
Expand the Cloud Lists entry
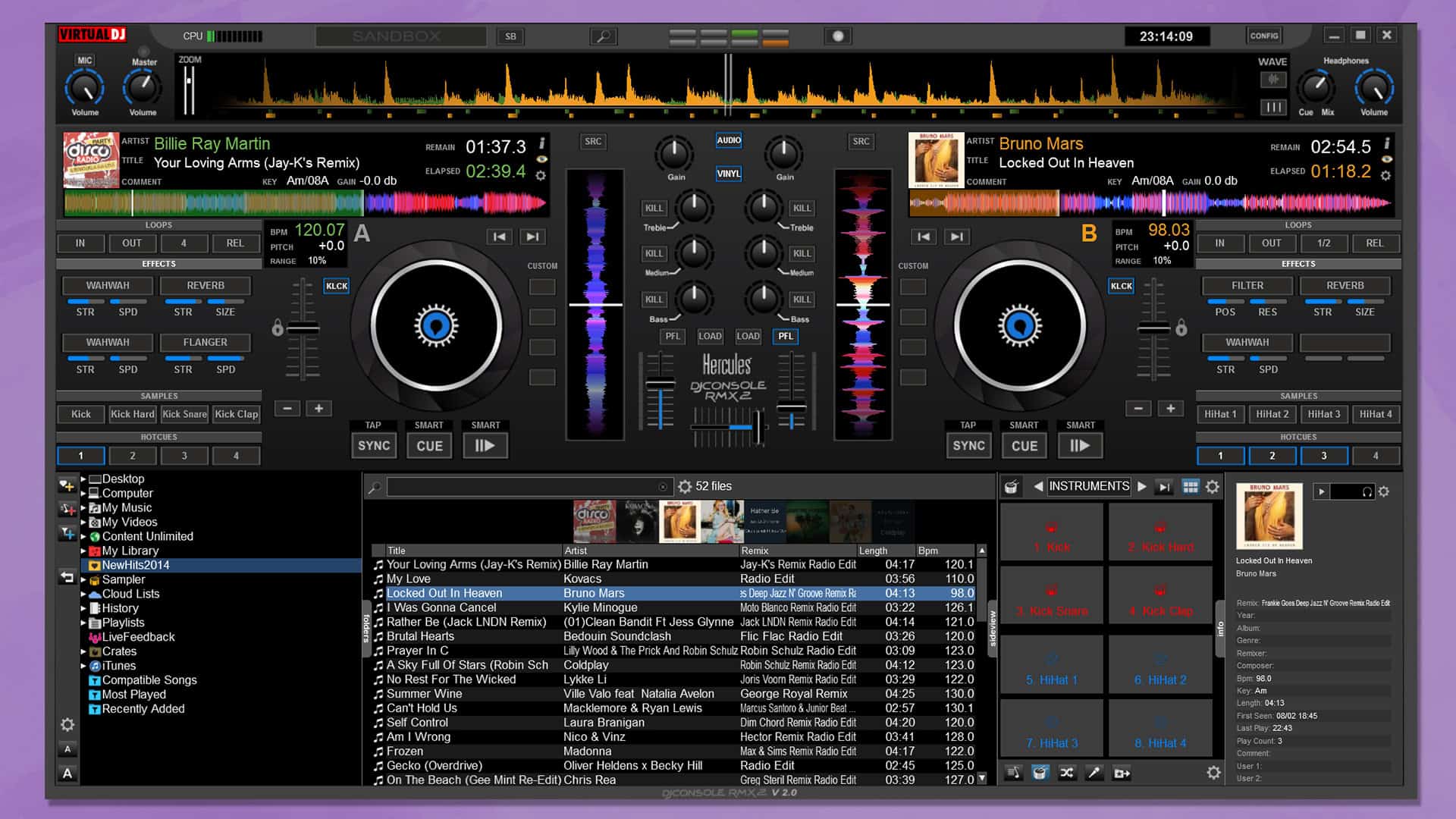pyautogui.click(x=83, y=594)
